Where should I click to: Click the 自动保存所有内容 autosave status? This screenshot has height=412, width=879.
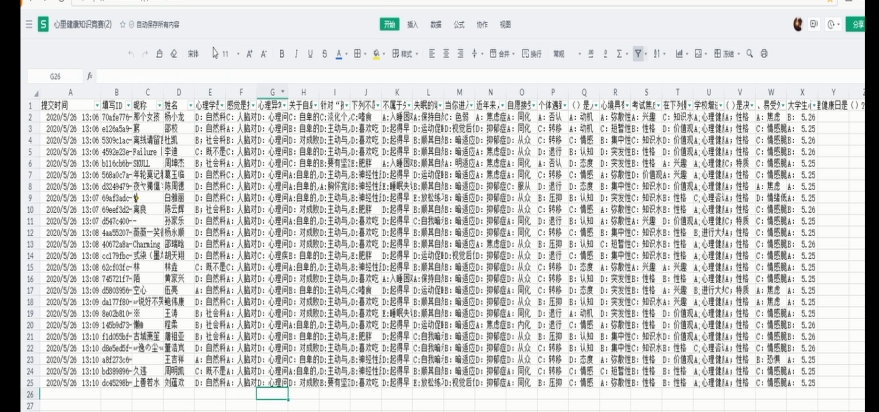point(154,25)
